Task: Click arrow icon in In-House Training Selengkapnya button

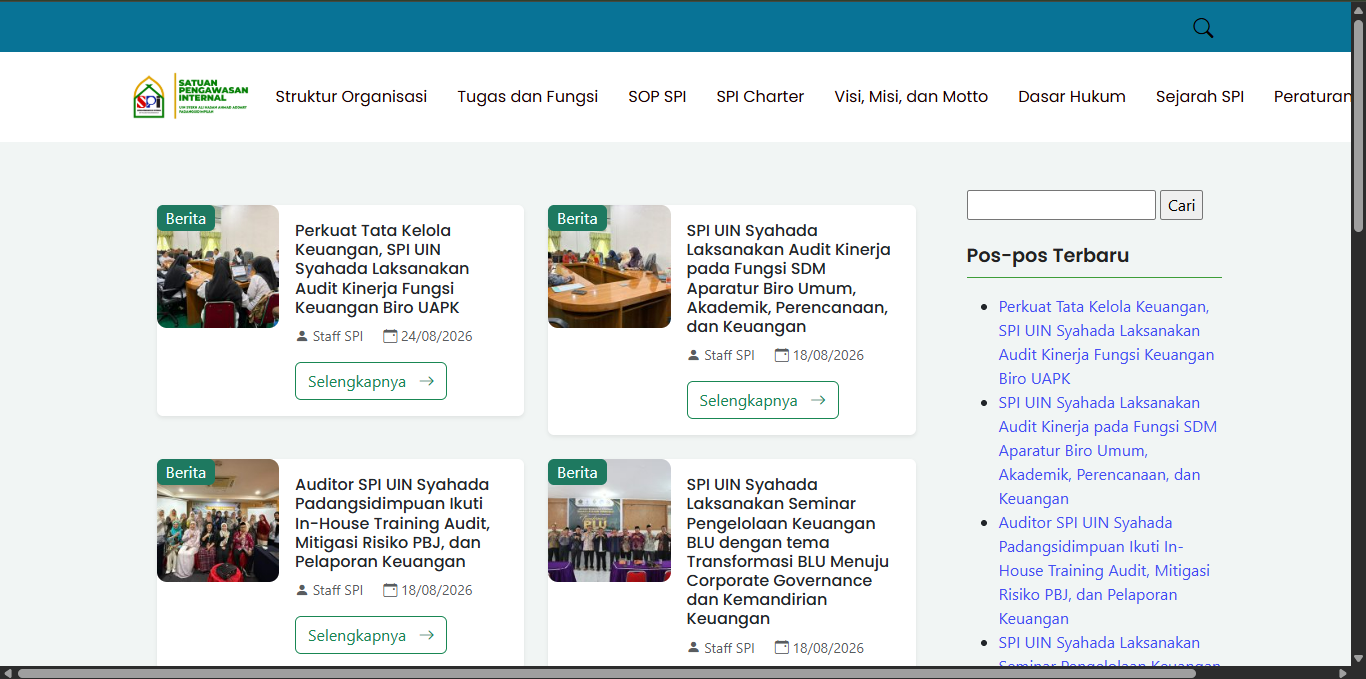Action: pos(427,635)
